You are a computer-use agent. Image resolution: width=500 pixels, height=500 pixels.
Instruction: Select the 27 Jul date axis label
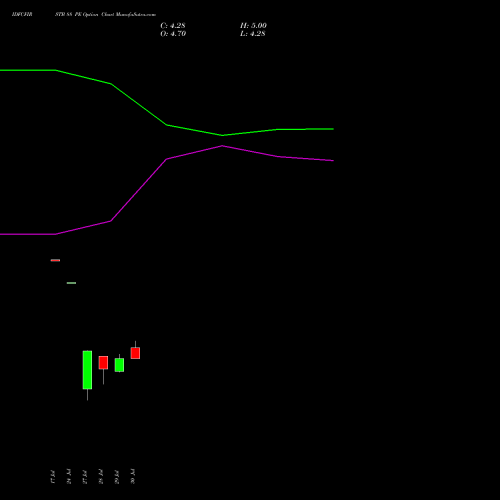coord(85,477)
